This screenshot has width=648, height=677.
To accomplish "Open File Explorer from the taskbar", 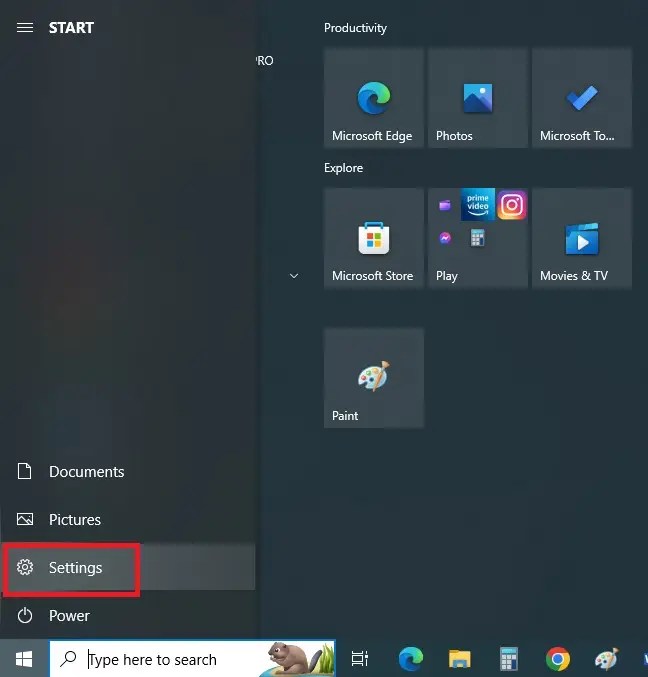I will (459, 659).
